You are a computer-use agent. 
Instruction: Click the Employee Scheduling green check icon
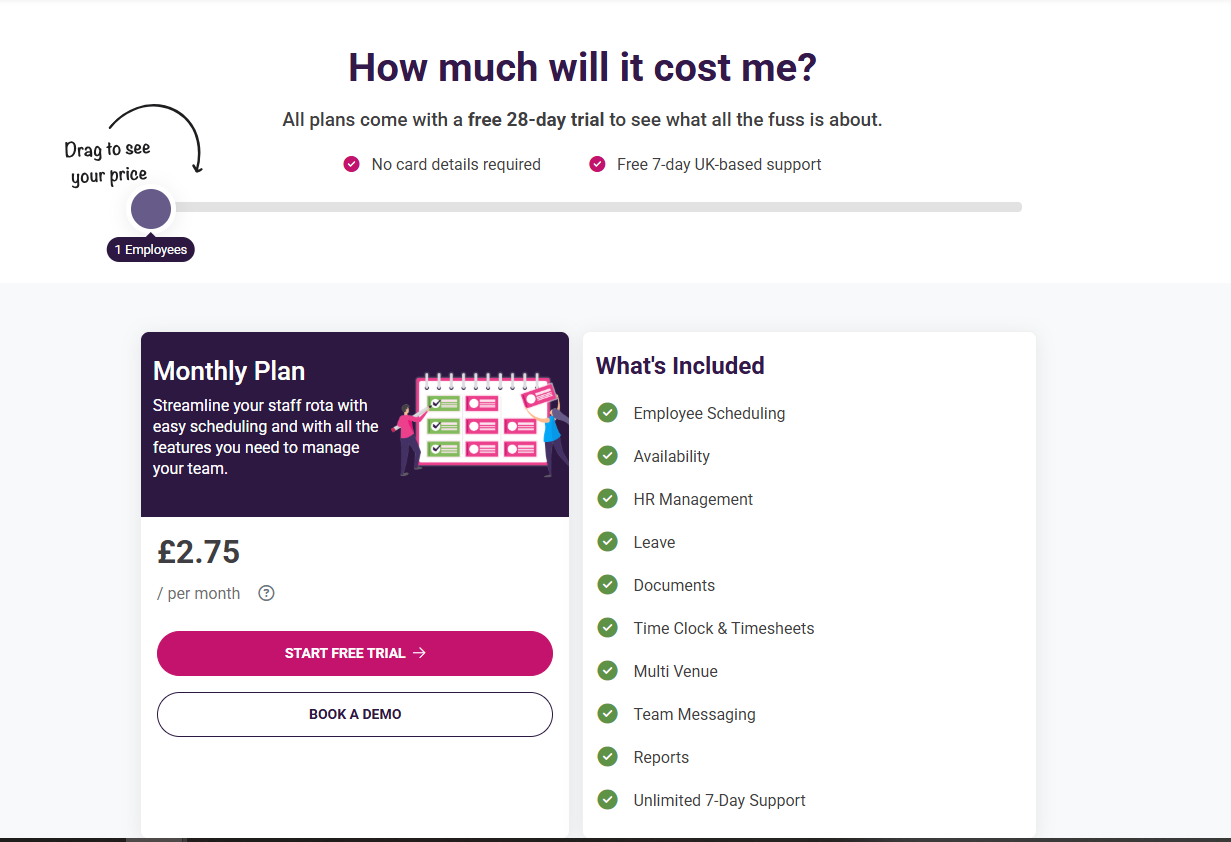tap(607, 413)
